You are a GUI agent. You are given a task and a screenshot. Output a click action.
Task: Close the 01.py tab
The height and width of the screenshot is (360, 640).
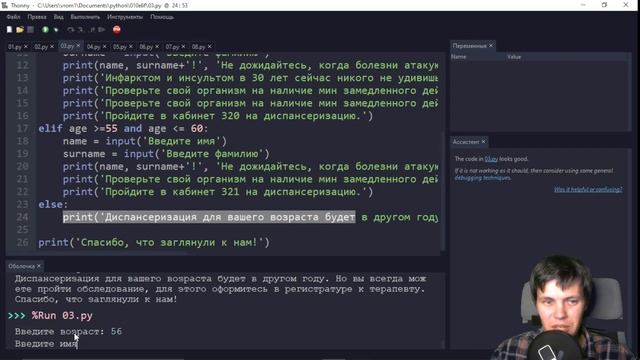tap(26, 47)
